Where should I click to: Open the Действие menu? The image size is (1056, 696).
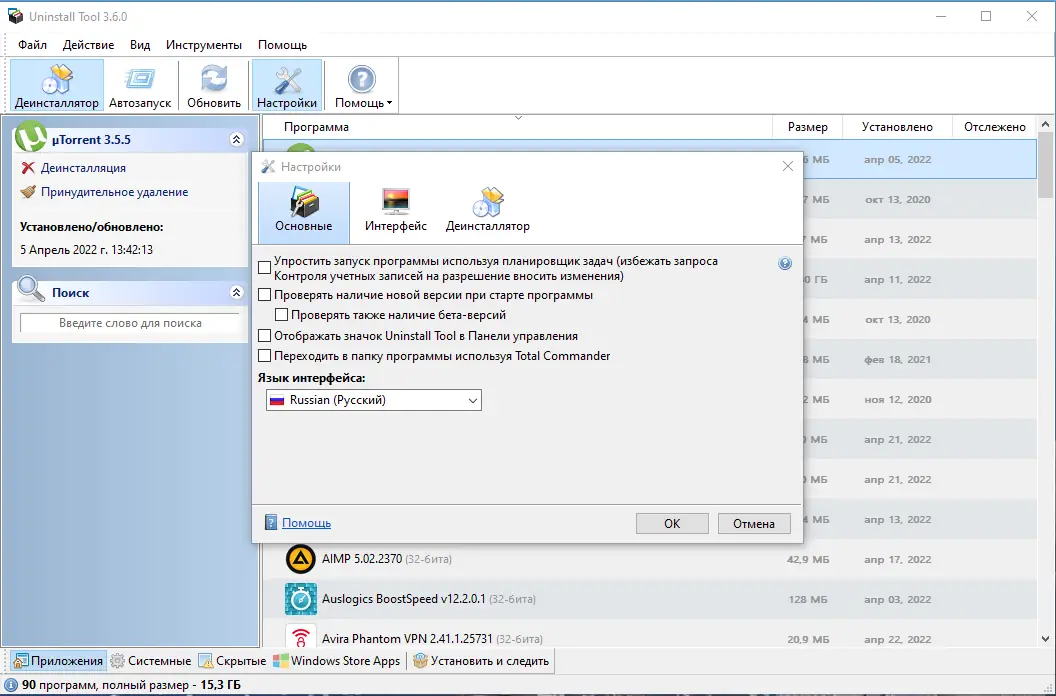(88, 45)
